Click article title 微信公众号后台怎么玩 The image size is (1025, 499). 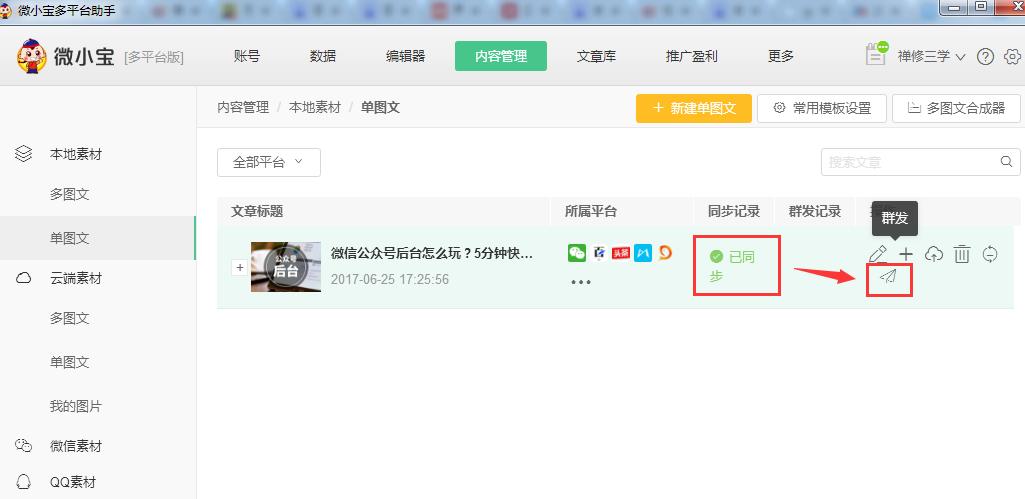[x=432, y=254]
